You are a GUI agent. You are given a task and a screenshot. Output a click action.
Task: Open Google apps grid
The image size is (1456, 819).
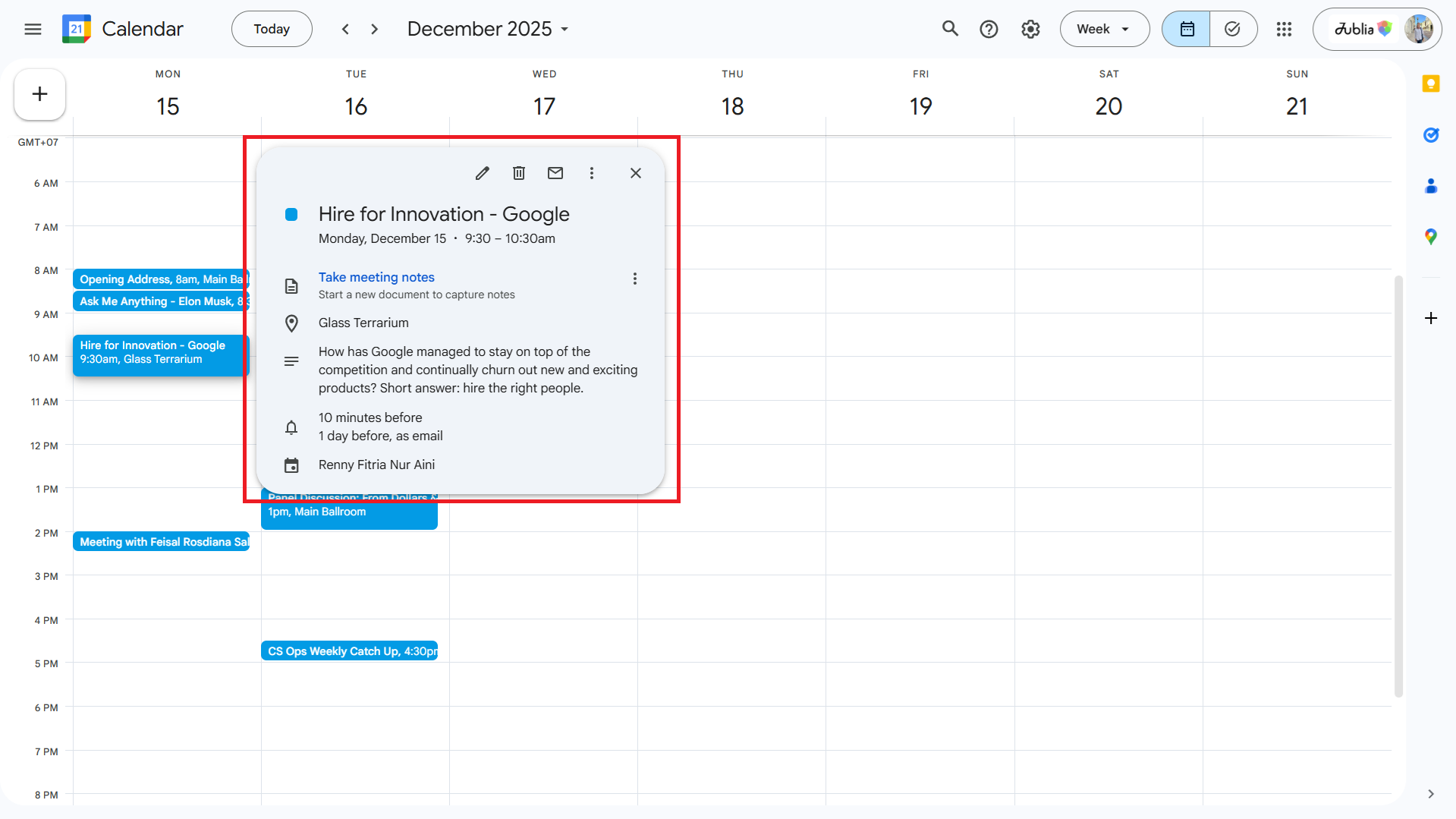click(x=1284, y=29)
